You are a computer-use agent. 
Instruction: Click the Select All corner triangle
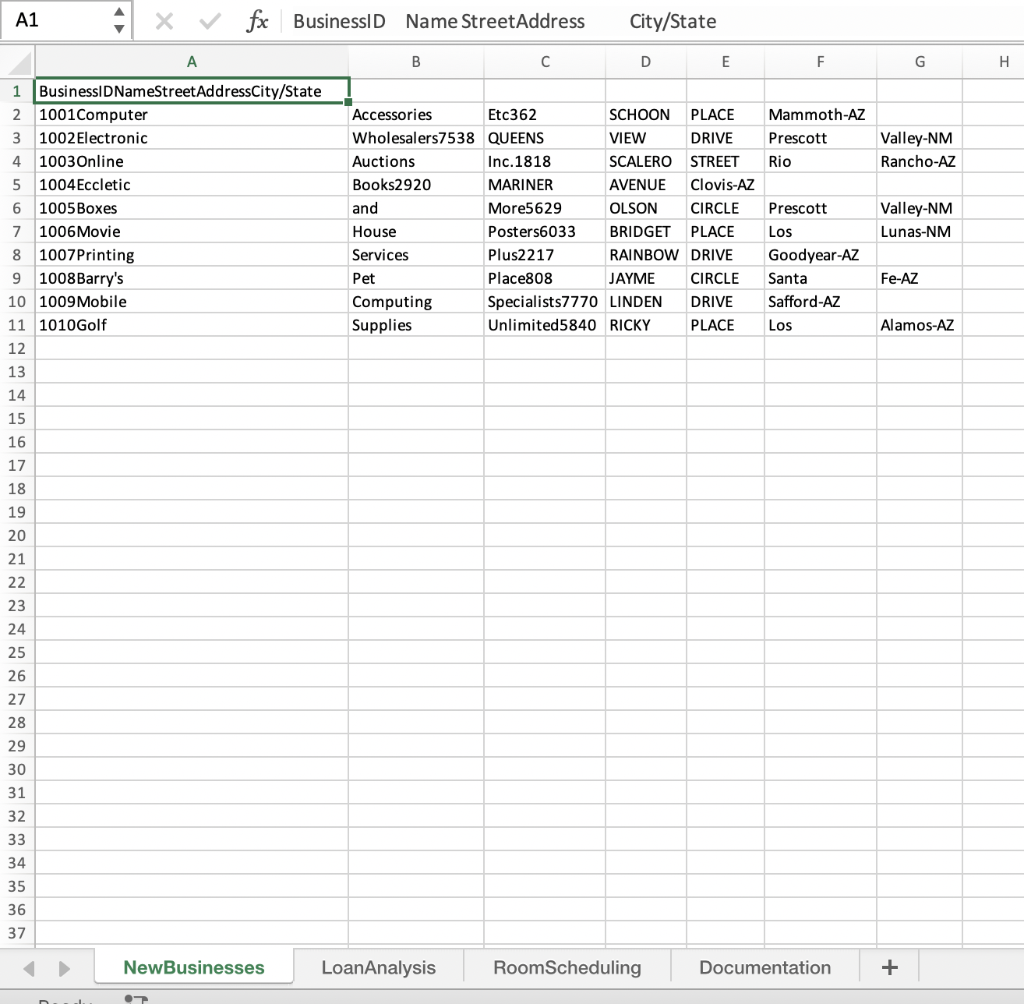pos(20,61)
